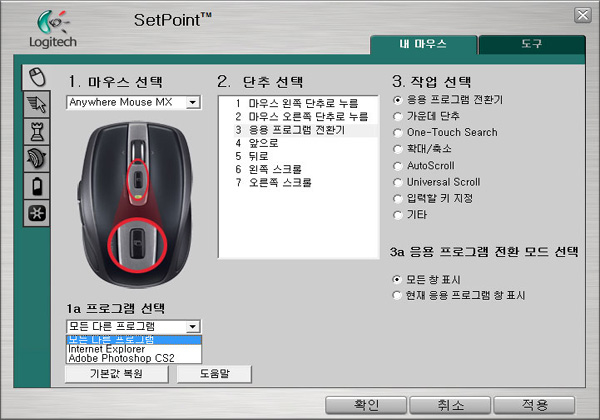
Task: Select the 가운데 단추 radio option
Action: (398, 116)
